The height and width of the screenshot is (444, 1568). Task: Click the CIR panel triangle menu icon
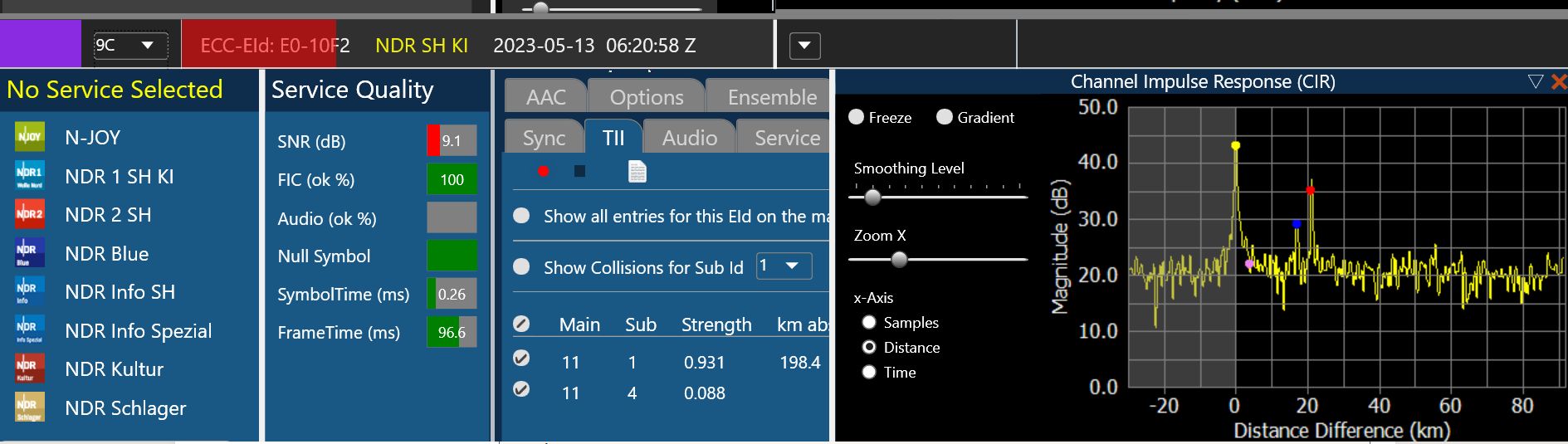[1535, 81]
